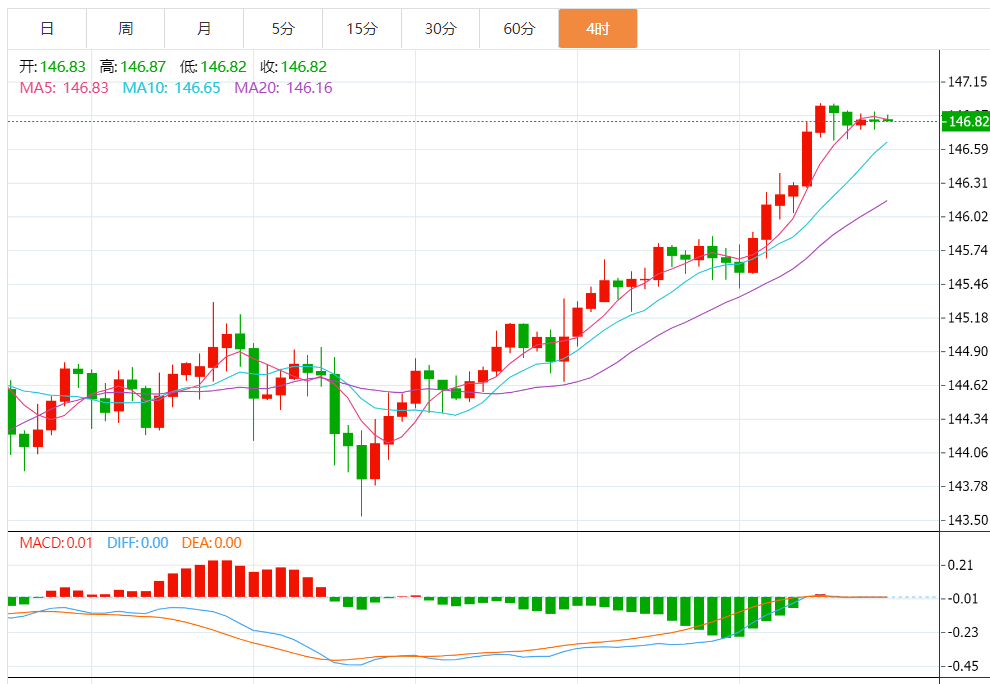
Task: Click the MA10: 146.65 indicator label
Action: pyautogui.click(x=171, y=88)
